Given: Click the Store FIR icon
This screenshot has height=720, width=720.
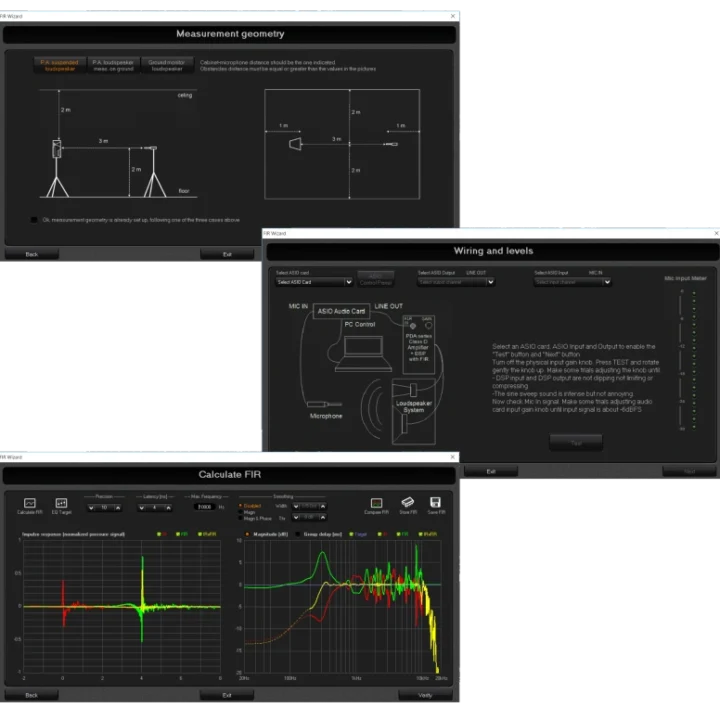Looking at the screenshot, I should [x=407, y=502].
